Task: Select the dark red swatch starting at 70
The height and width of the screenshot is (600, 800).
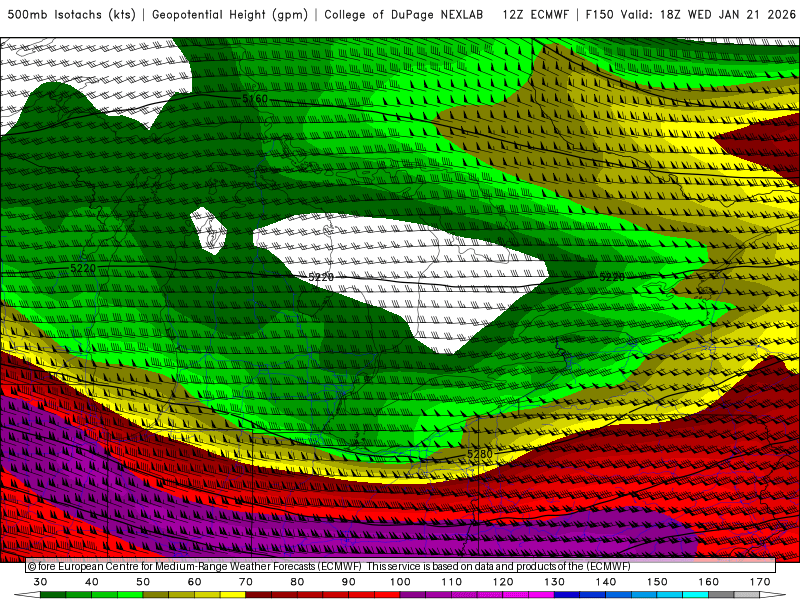Action: (x=259, y=595)
